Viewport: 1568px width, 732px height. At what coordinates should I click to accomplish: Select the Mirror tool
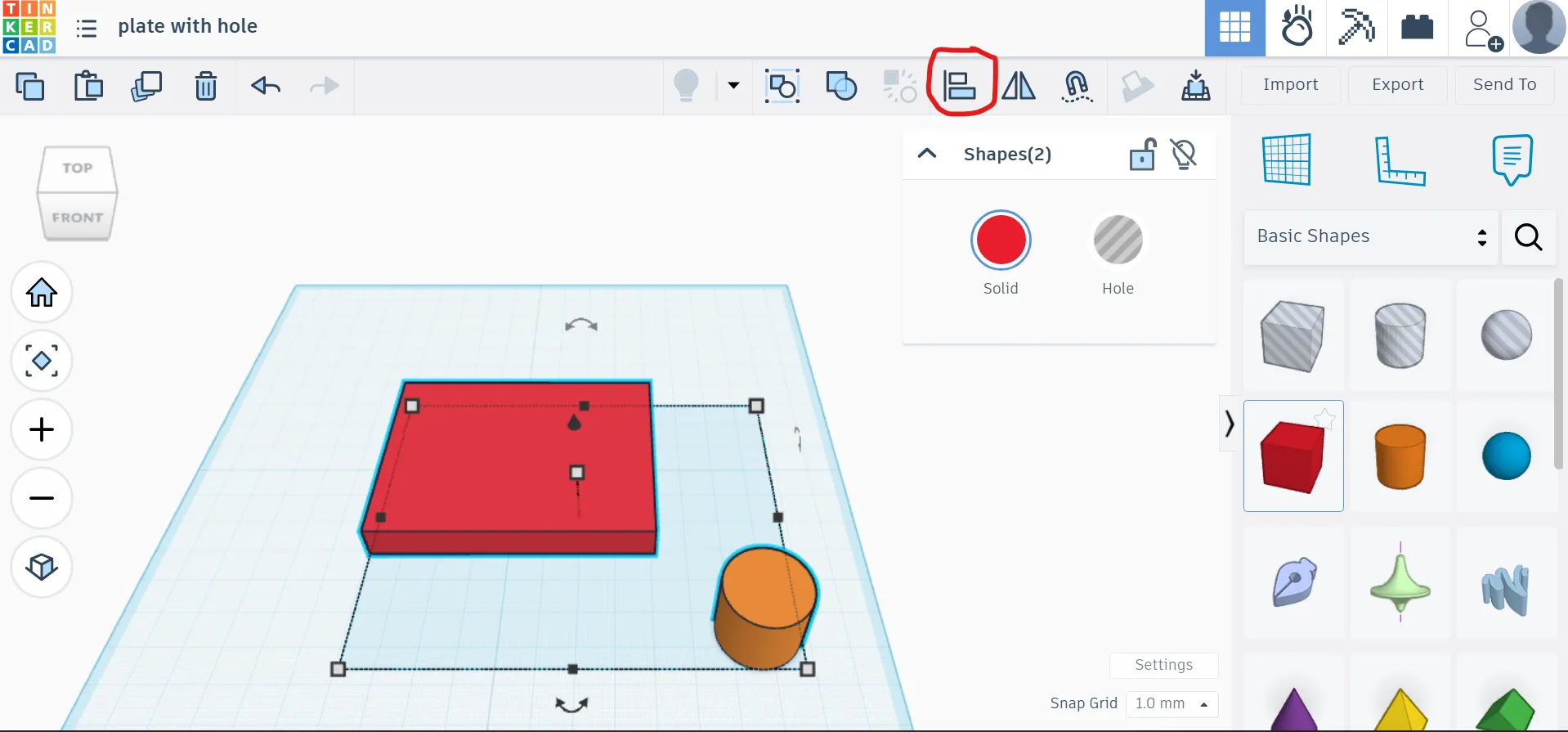[x=1019, y=85]
